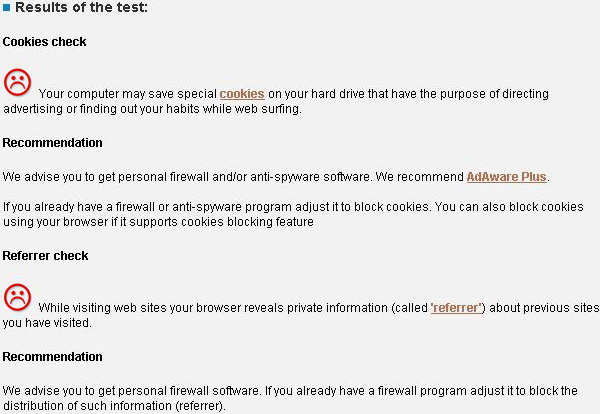Click the line "distribution of such information (referrer)."
600x414 pixels.
click(114, 405)
